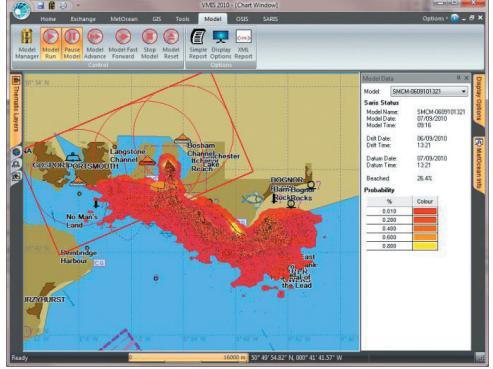The height and width of the screenshot is (369, 493).
Task: Pause the running model
Action: coord(72,44)
